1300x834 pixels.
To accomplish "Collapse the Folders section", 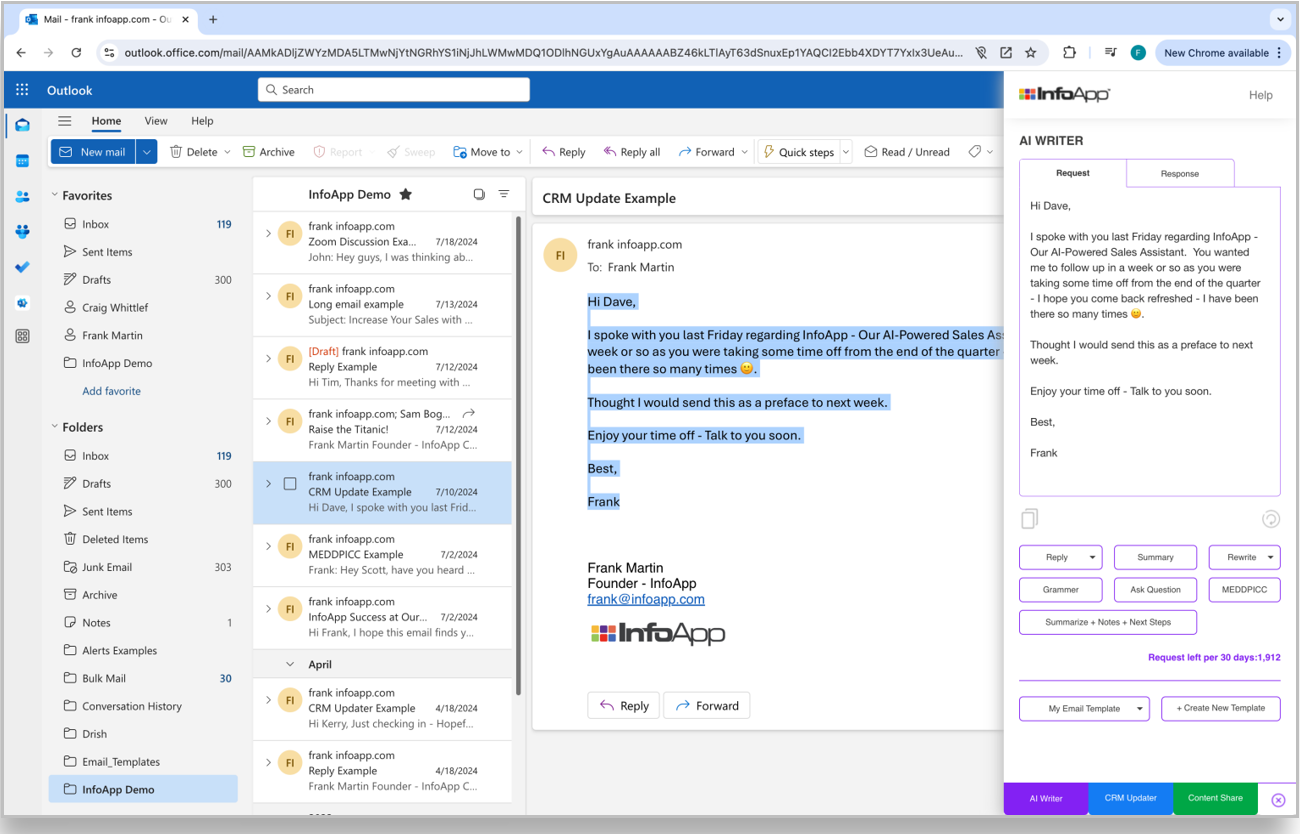I will 54,427.
